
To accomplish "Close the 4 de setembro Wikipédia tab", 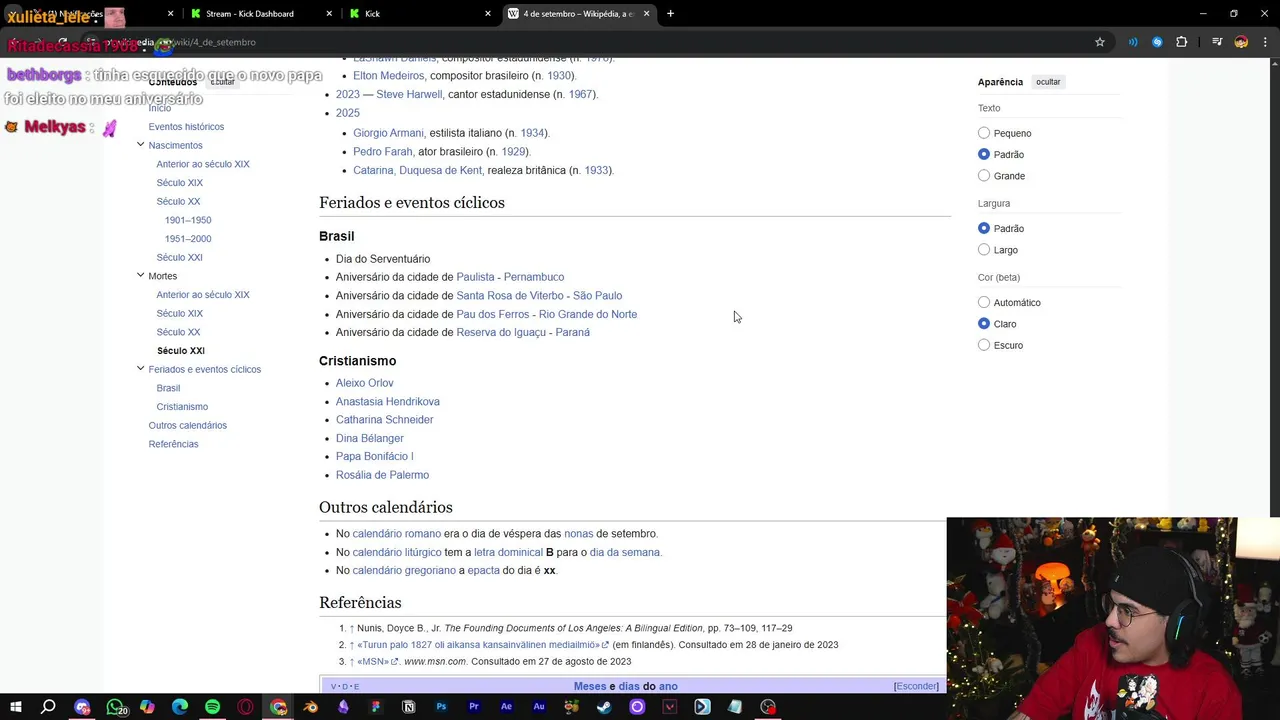I will (x=646, y=14).
